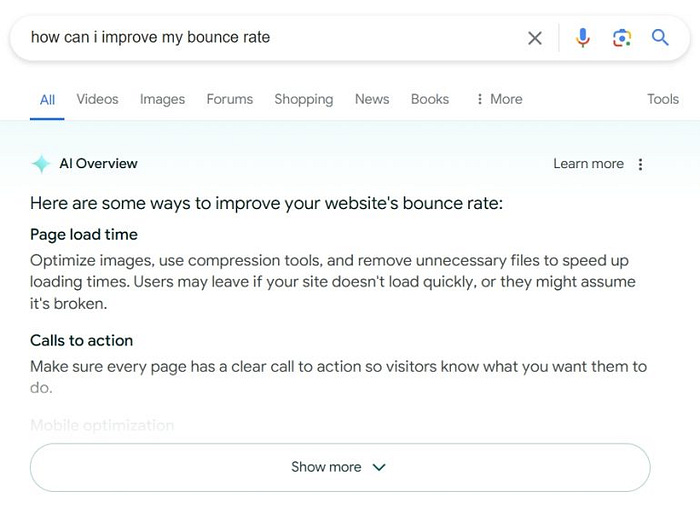Submit search with the magnifying glass icon
The height and width of the screenshot is (510, 700).
pyautogui.click(x=660, y=38)
